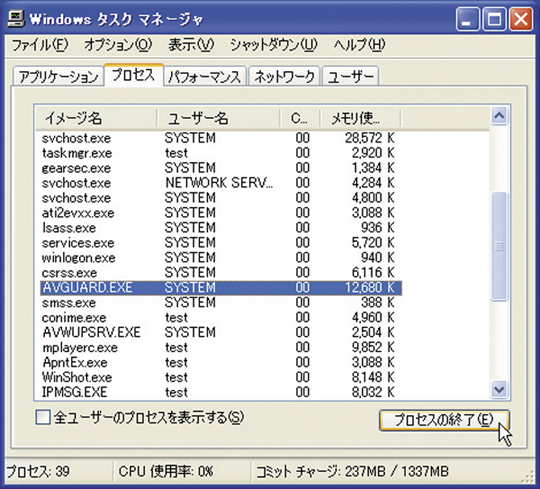The image size is (540, 489).
Task: Sort by the イメージ名 column header
Action: pyautogui.click(x=96, y=118)
